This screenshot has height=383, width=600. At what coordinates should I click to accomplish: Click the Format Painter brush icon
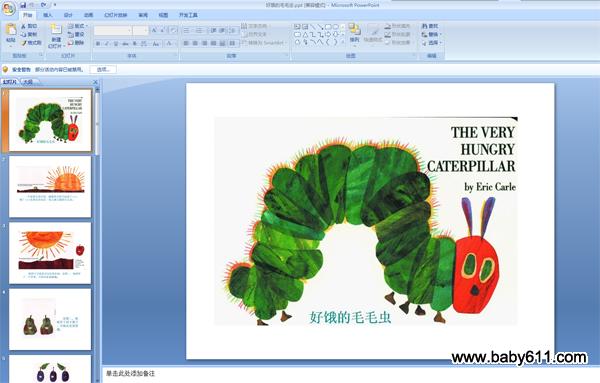coord(24,43)
